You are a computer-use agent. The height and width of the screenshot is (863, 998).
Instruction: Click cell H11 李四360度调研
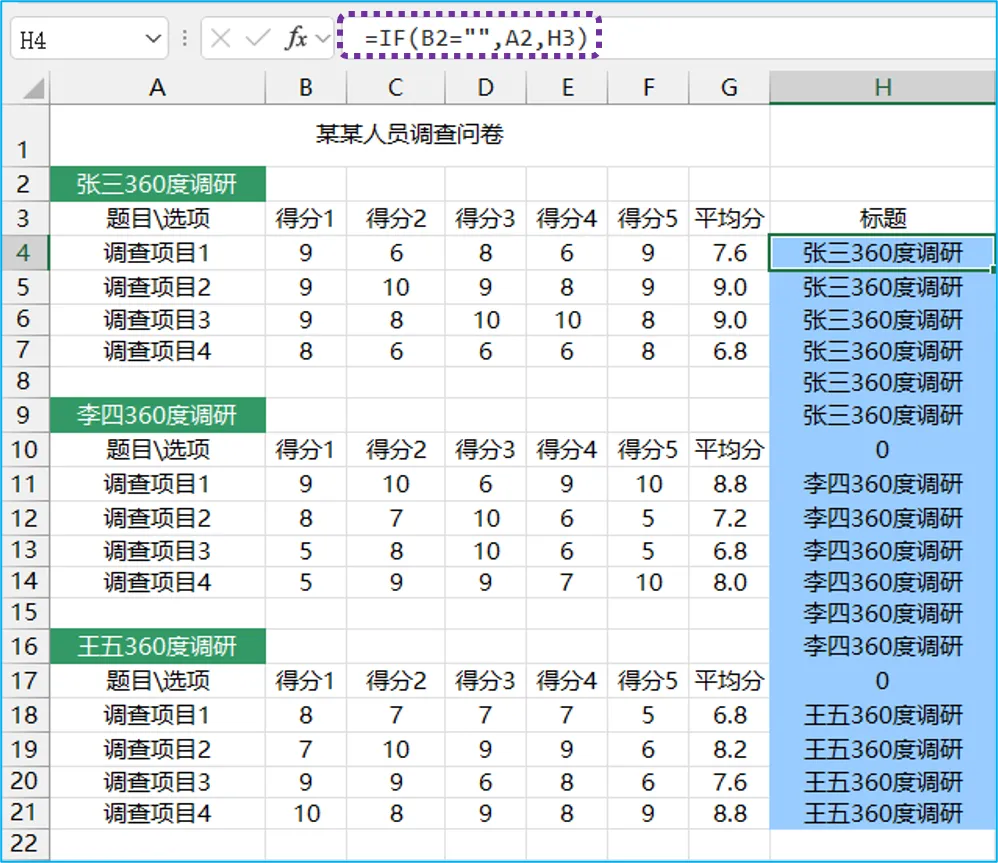click(x=882, y=484)
